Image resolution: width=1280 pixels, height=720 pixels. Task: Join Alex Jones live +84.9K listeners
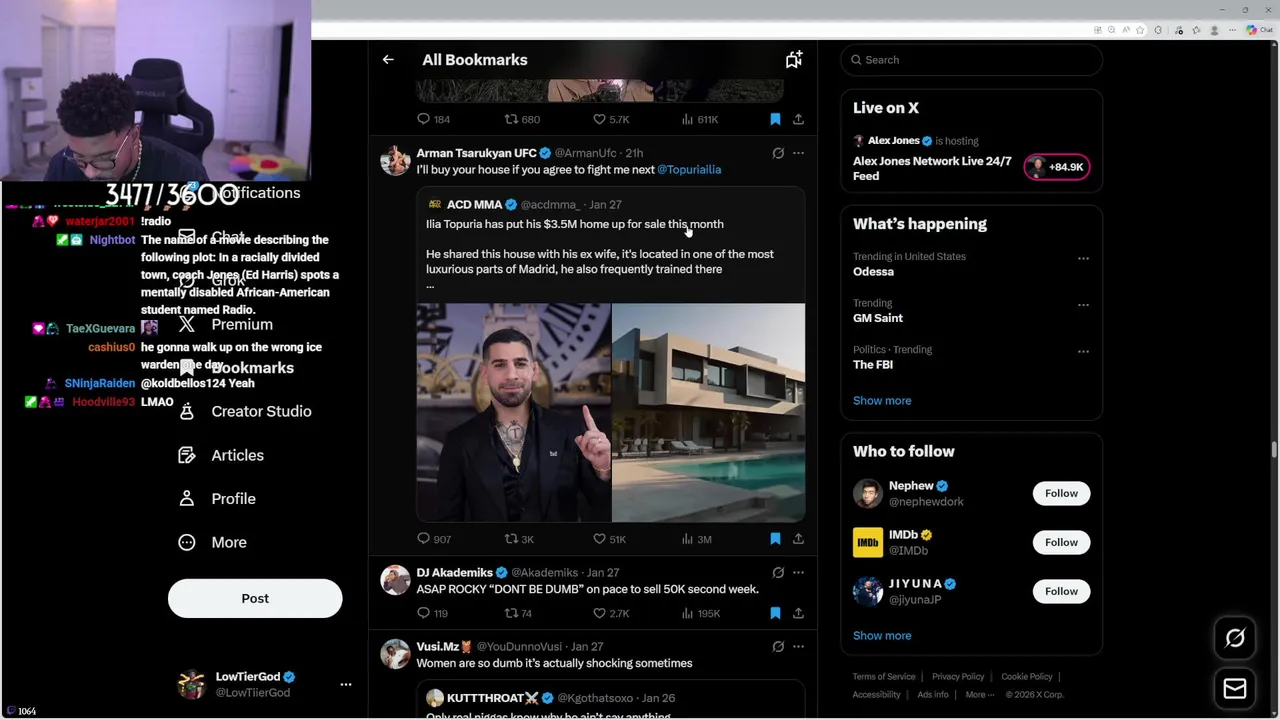1057,167
